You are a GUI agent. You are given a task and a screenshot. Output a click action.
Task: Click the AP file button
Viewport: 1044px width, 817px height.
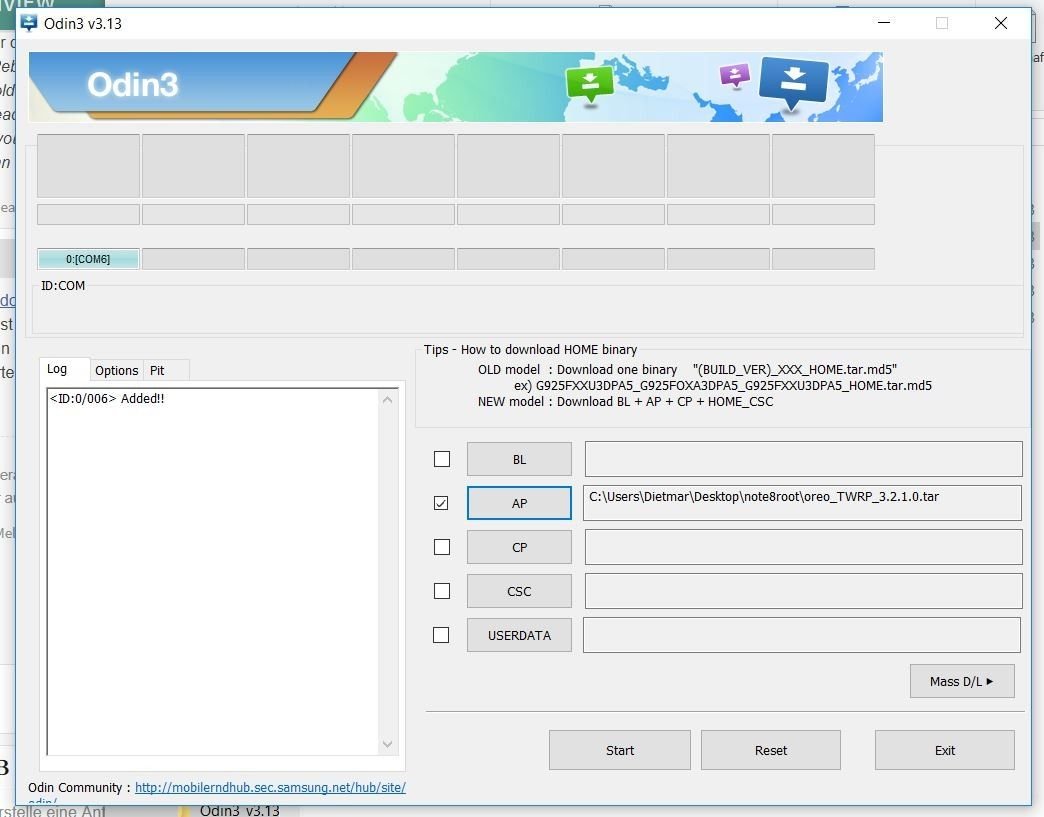[519, 503]
